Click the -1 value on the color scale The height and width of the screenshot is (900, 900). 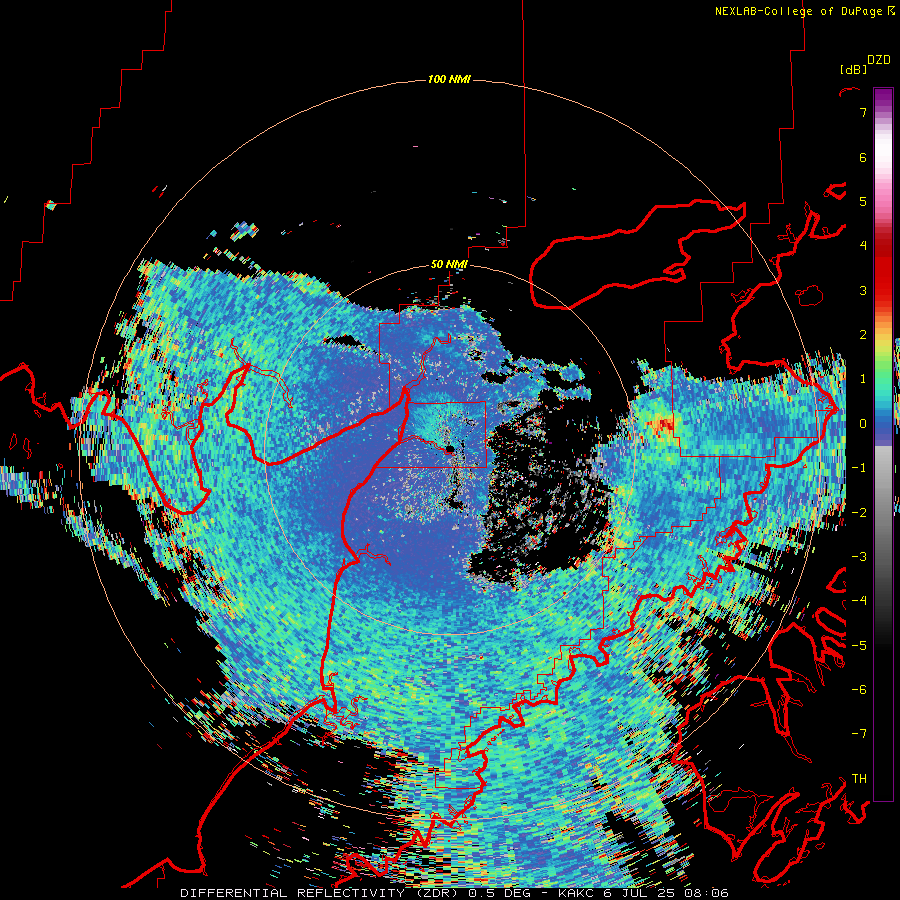point(859,468)
